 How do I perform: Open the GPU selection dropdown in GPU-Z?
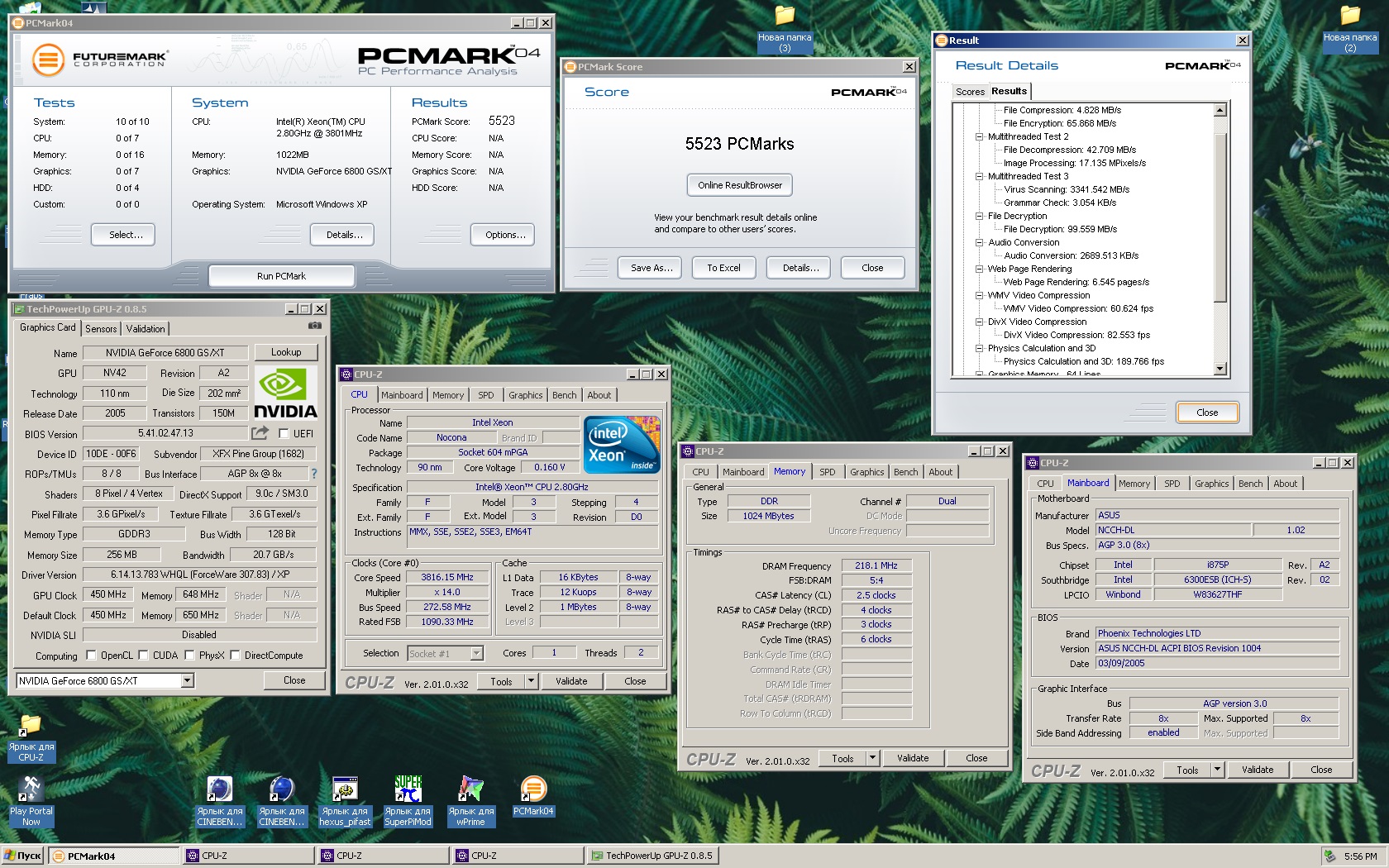[188, 680]
